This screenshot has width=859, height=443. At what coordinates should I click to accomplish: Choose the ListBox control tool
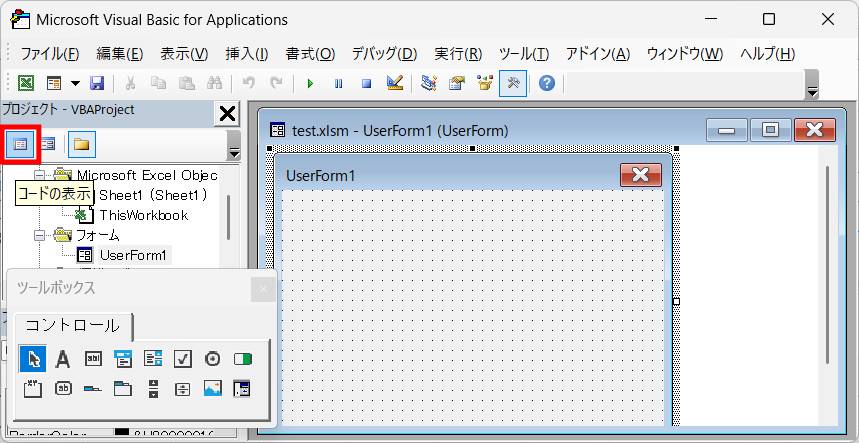pos(153,359)
